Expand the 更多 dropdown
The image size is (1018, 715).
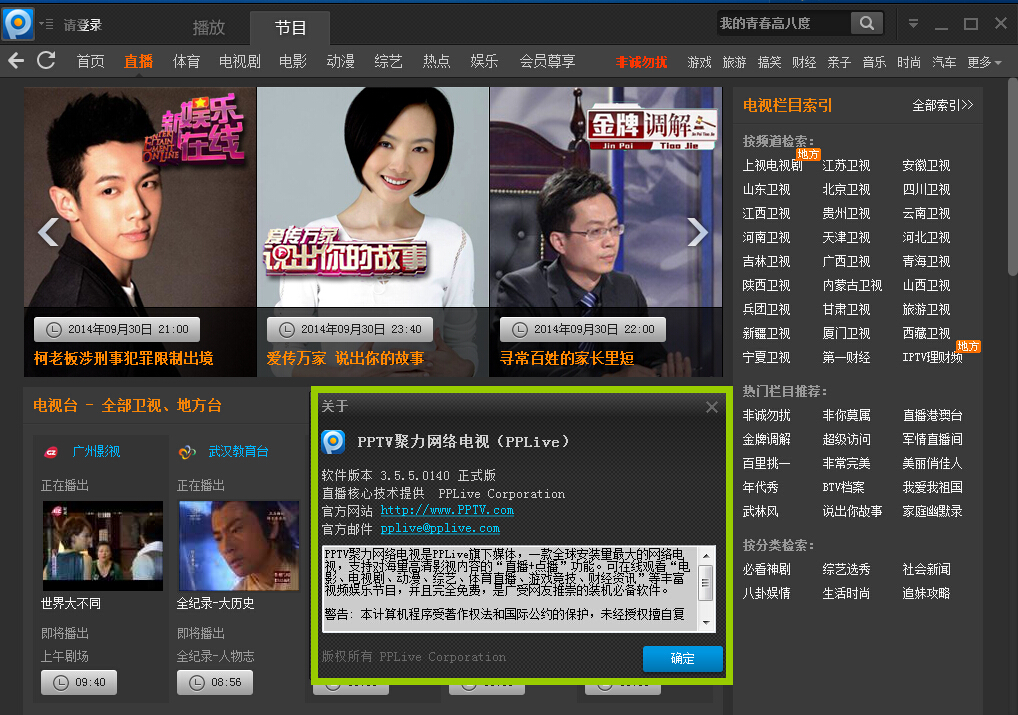984,62
